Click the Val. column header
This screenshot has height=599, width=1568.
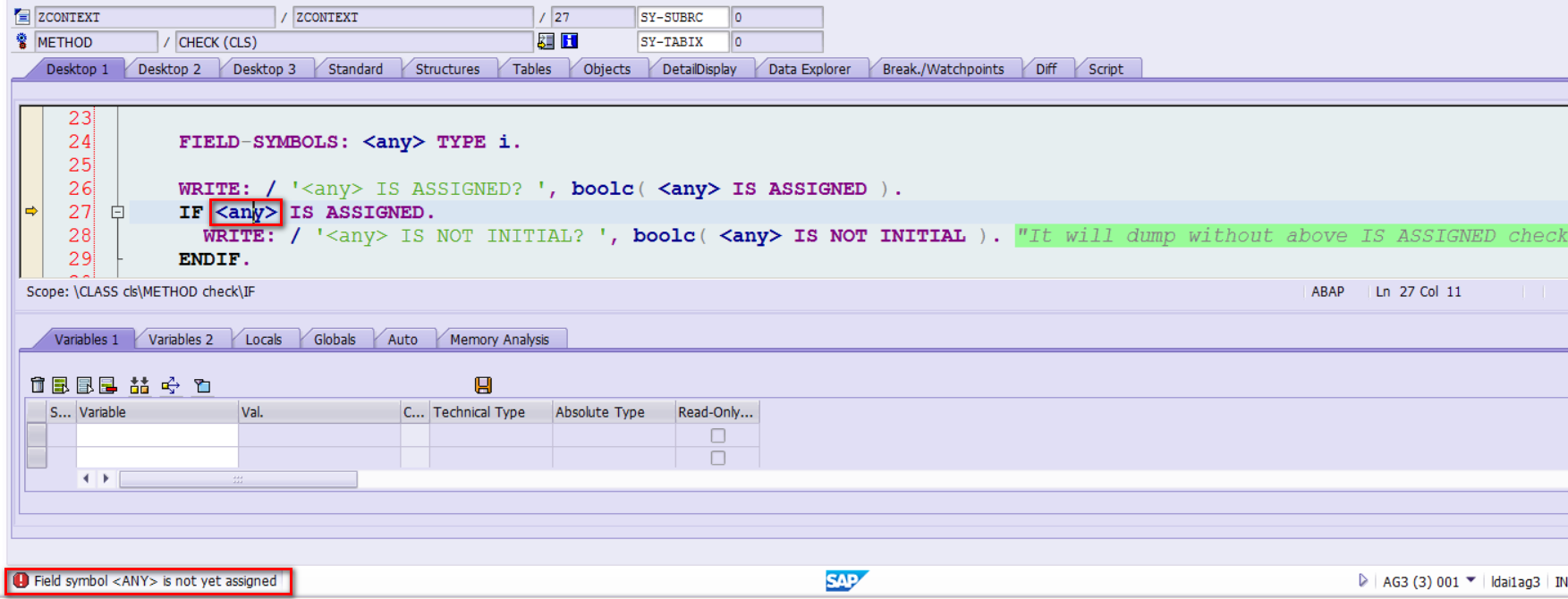point(319,412)
